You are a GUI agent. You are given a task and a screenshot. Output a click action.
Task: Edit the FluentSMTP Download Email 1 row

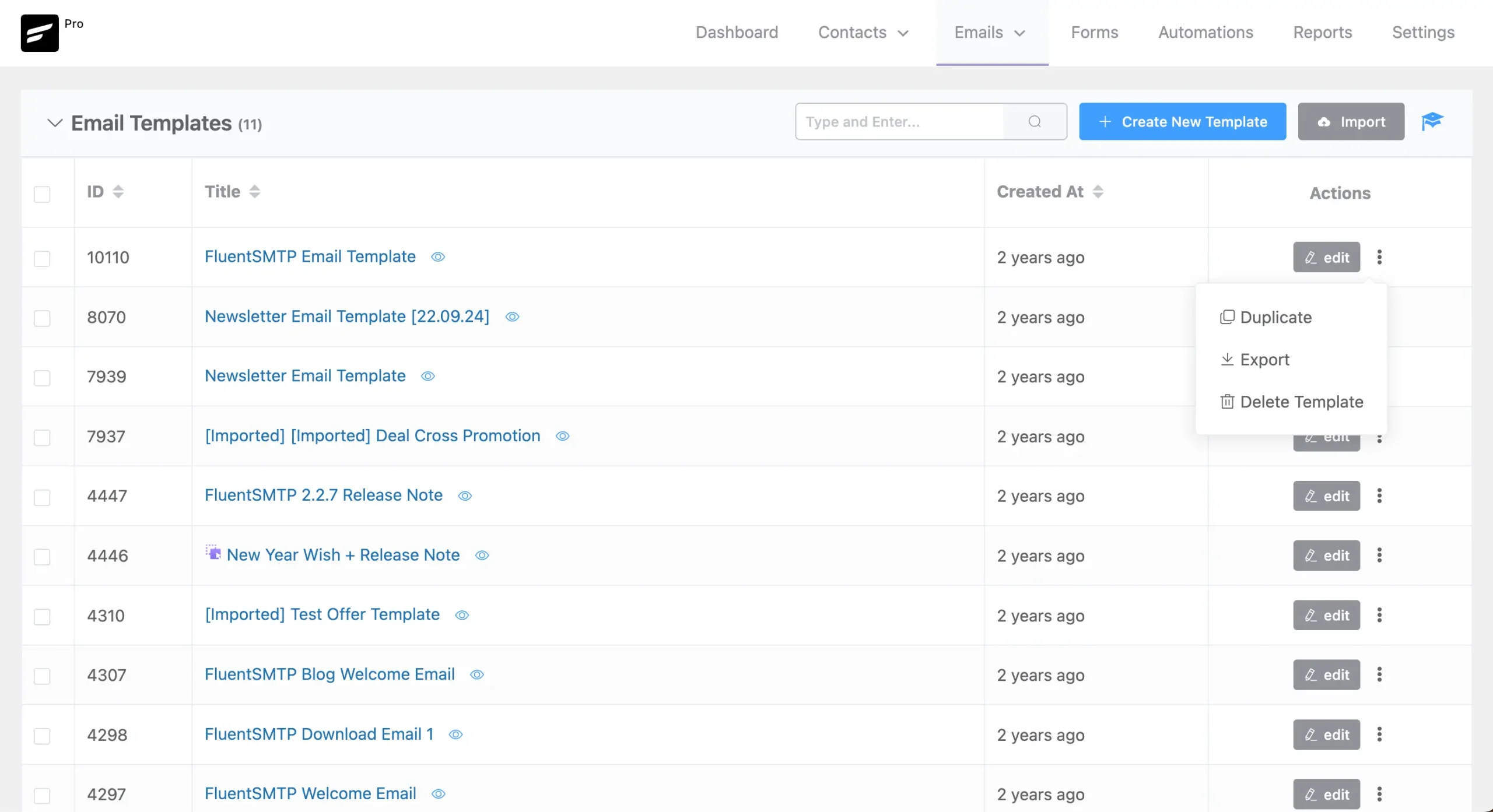pyautogui.click(x=1326, y=734)
